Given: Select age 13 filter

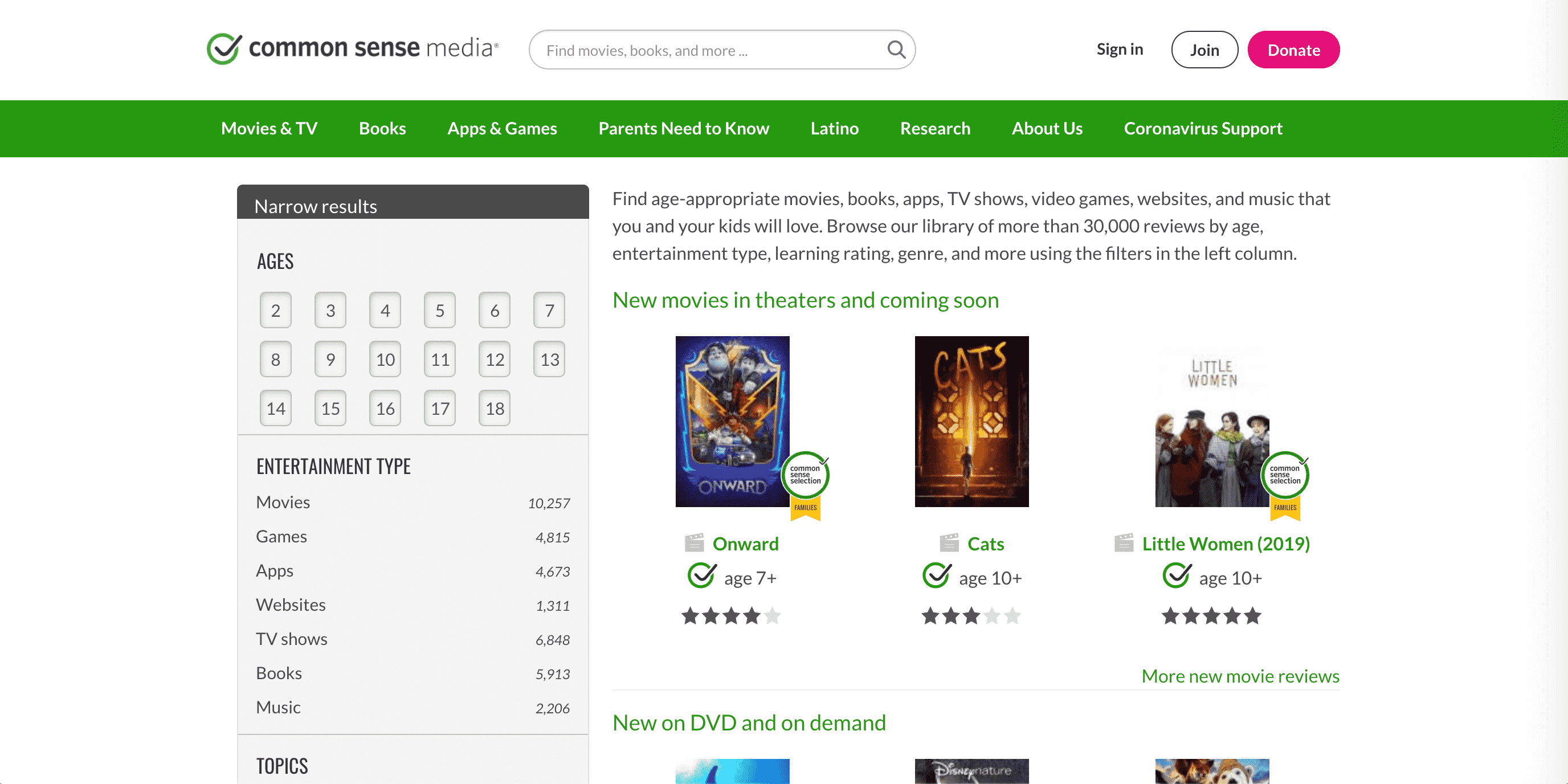Looking at the screenshot, I should click(x=550, y=359).
